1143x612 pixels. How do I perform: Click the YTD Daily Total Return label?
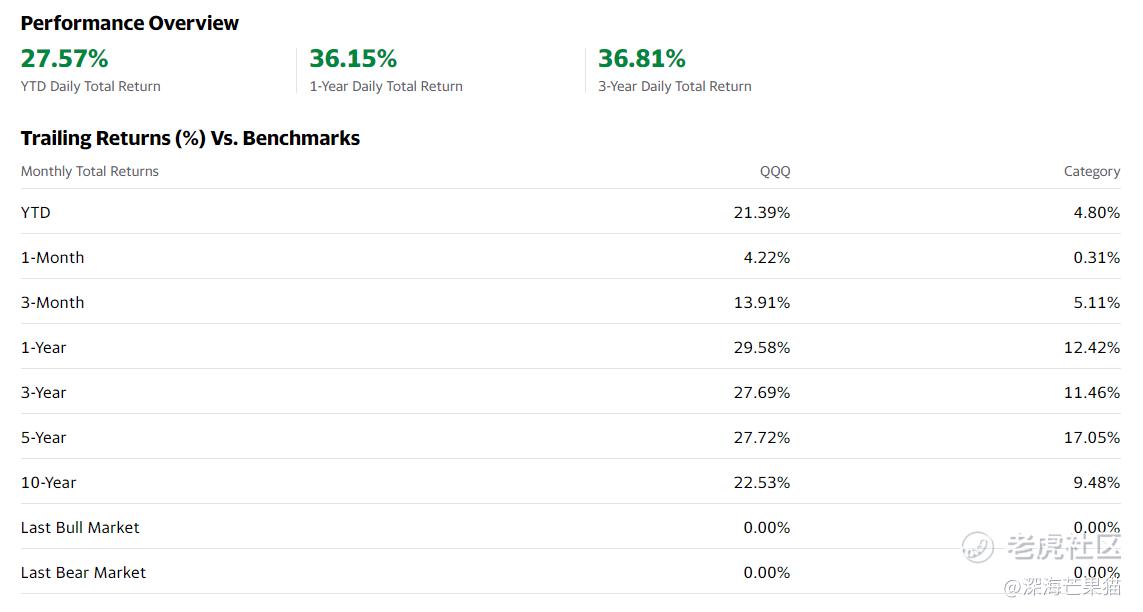point(90,86)
